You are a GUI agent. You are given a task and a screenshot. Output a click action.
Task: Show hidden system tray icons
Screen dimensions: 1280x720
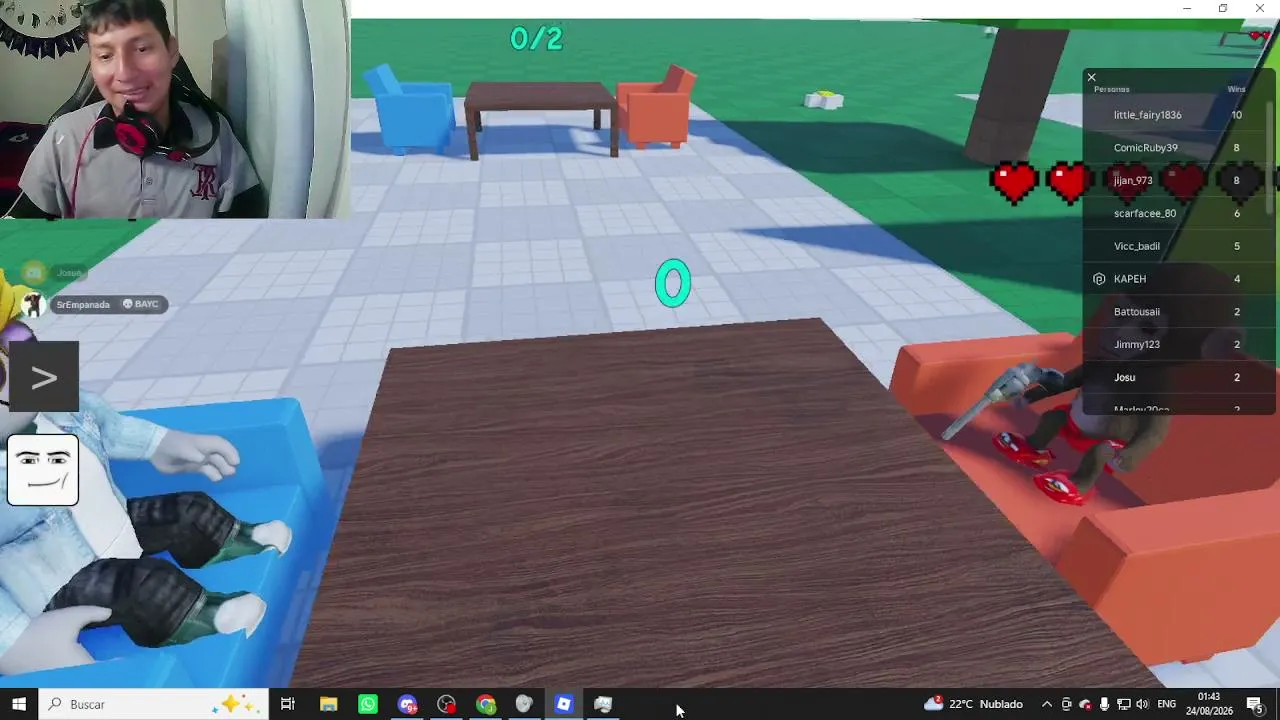point(1047,704)
